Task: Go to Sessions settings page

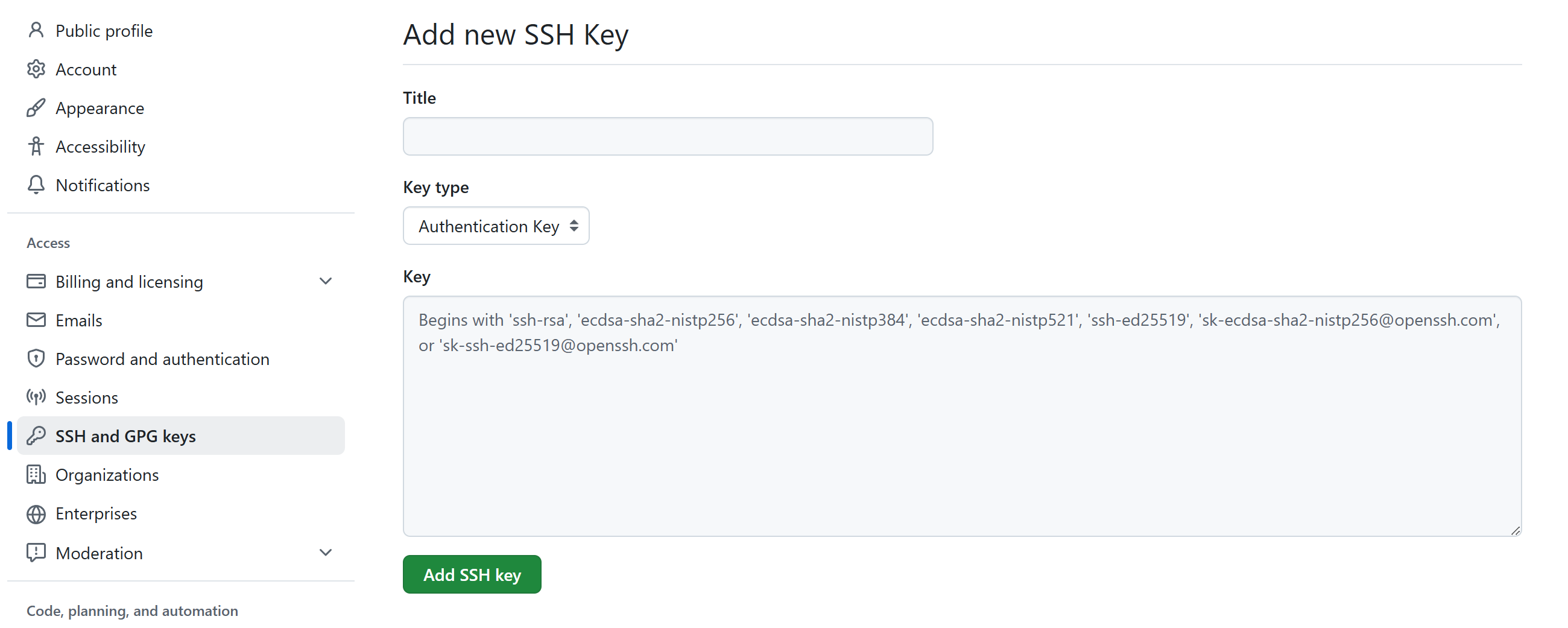Action: pos(86,397)
